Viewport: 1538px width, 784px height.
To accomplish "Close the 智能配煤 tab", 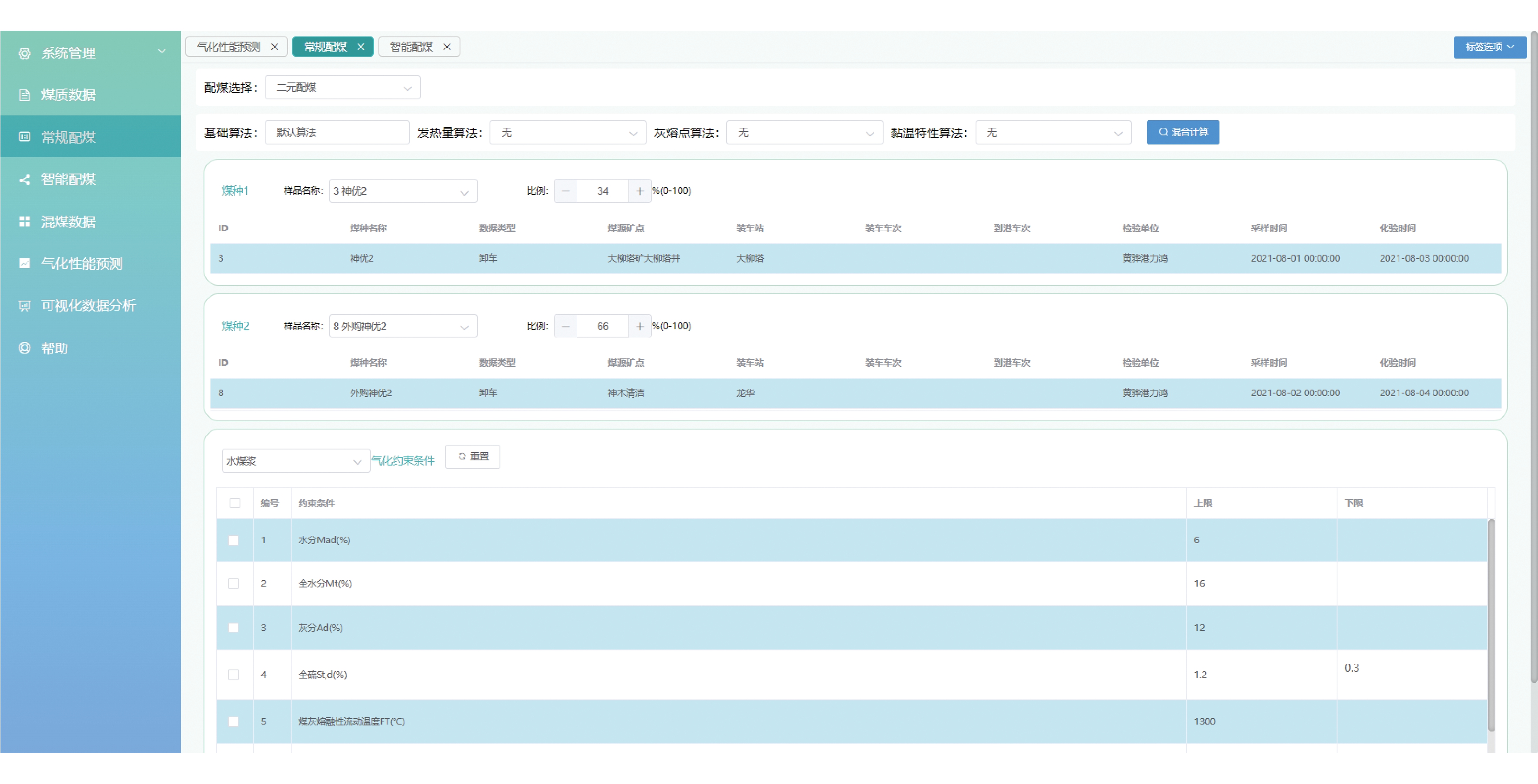I will tap(447, 46).
